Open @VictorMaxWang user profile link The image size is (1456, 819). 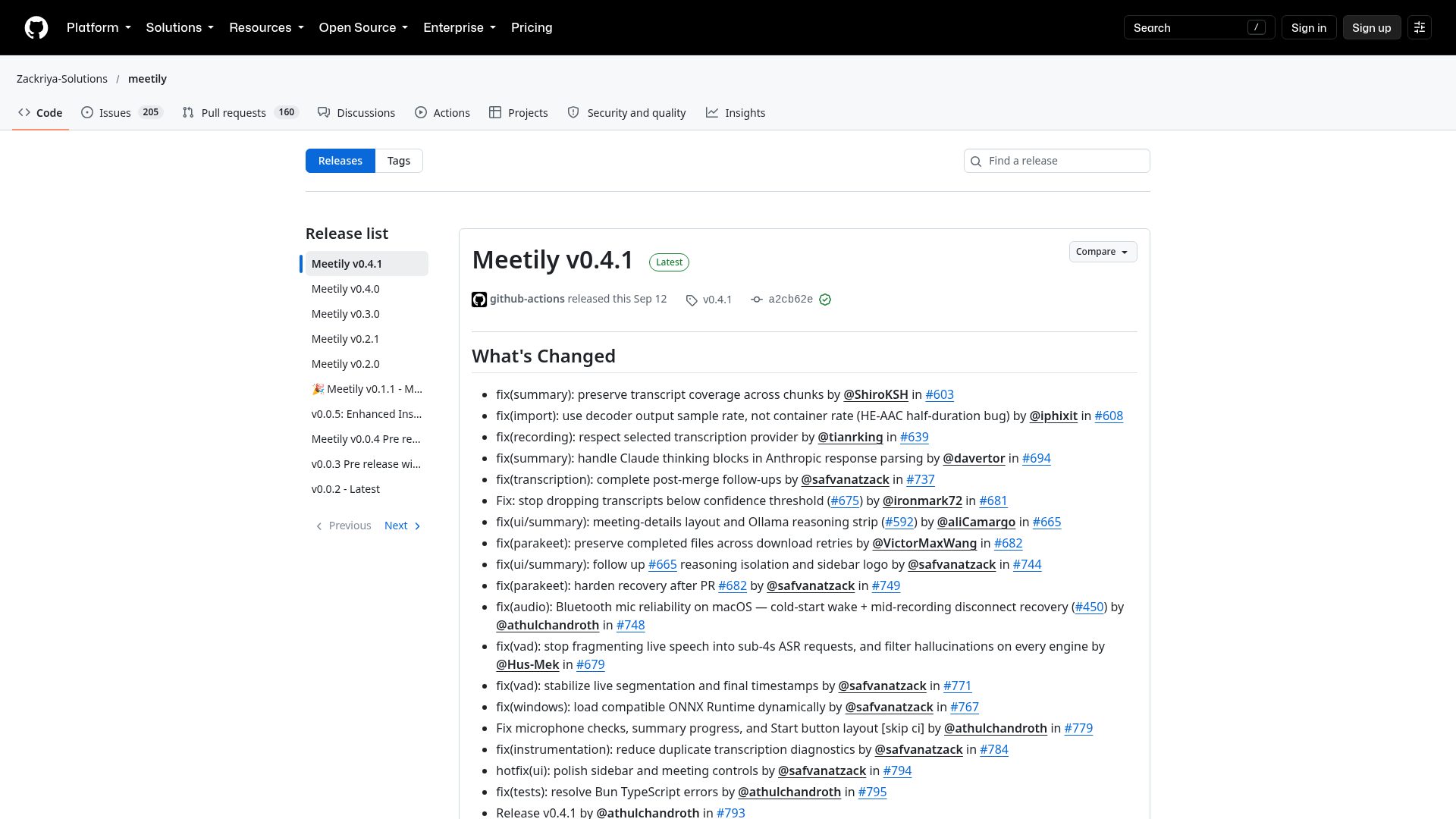tap(924, 543)
